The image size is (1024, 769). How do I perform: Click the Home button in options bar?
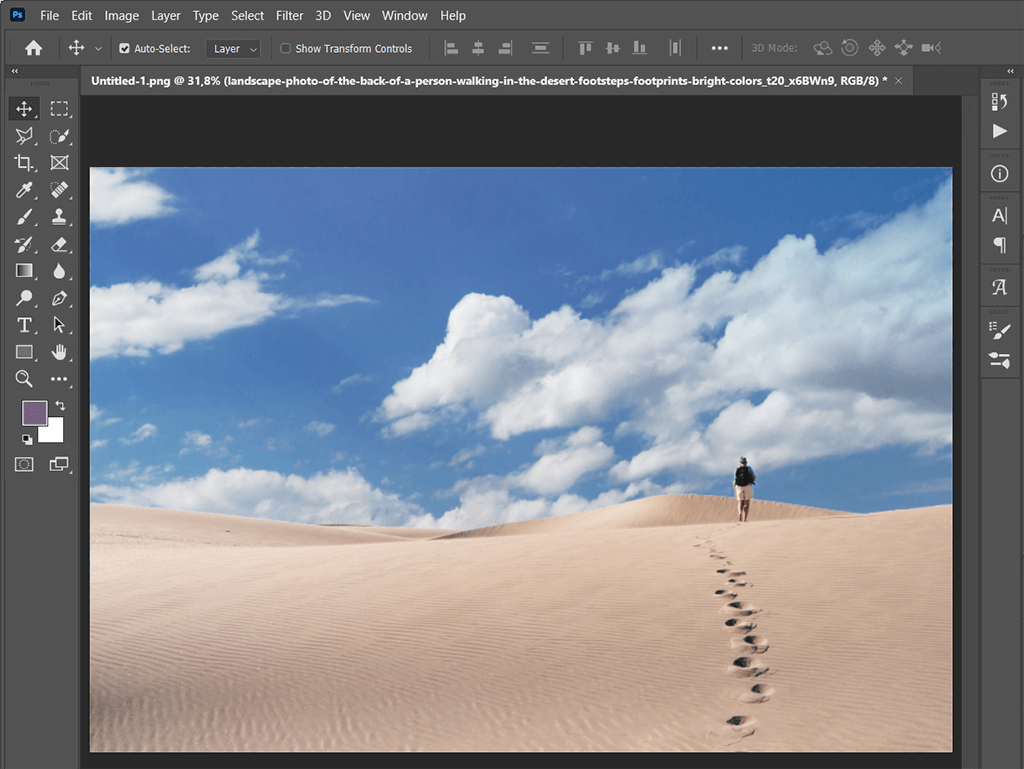pos(33,48)
